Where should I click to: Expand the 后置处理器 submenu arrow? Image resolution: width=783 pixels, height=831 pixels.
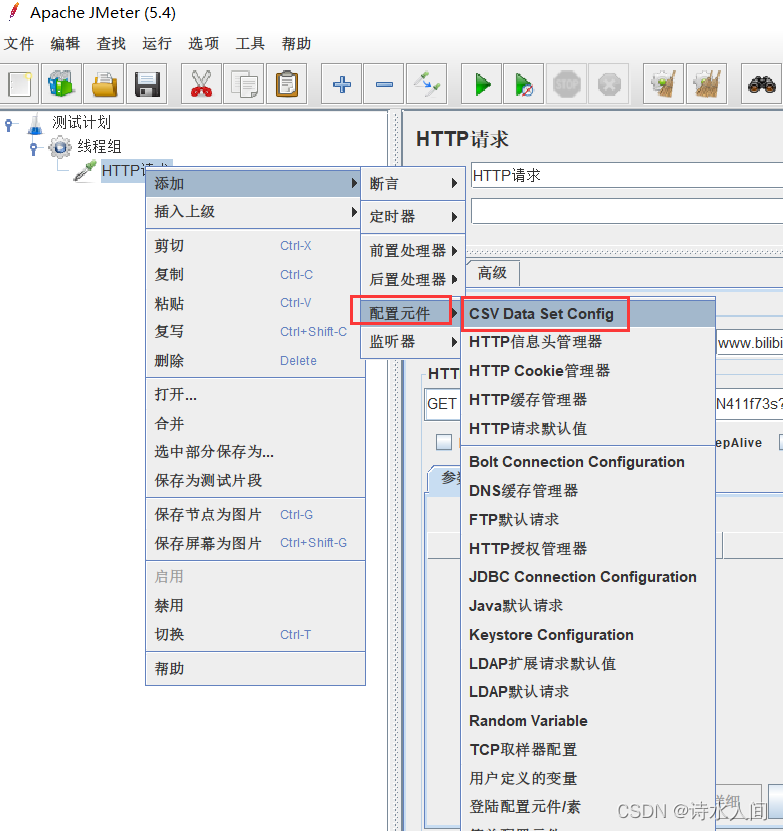point(454,279)
